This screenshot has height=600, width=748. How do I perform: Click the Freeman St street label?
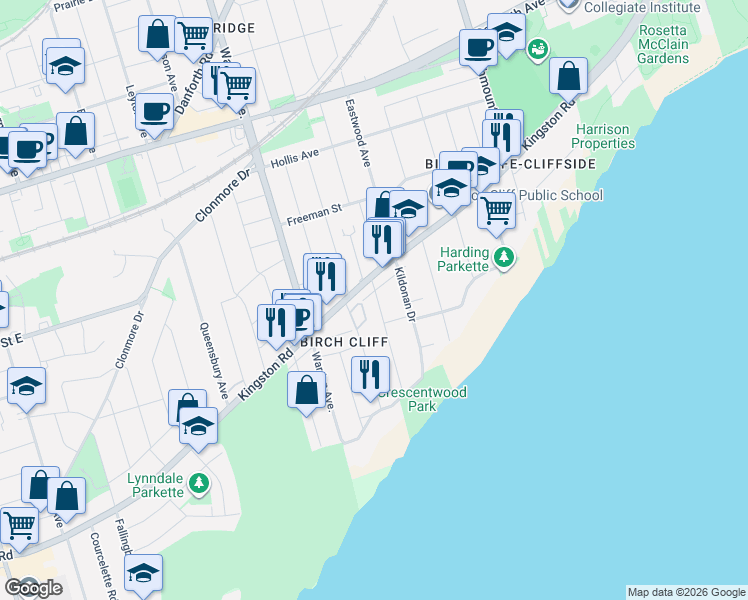pos(314,215)
